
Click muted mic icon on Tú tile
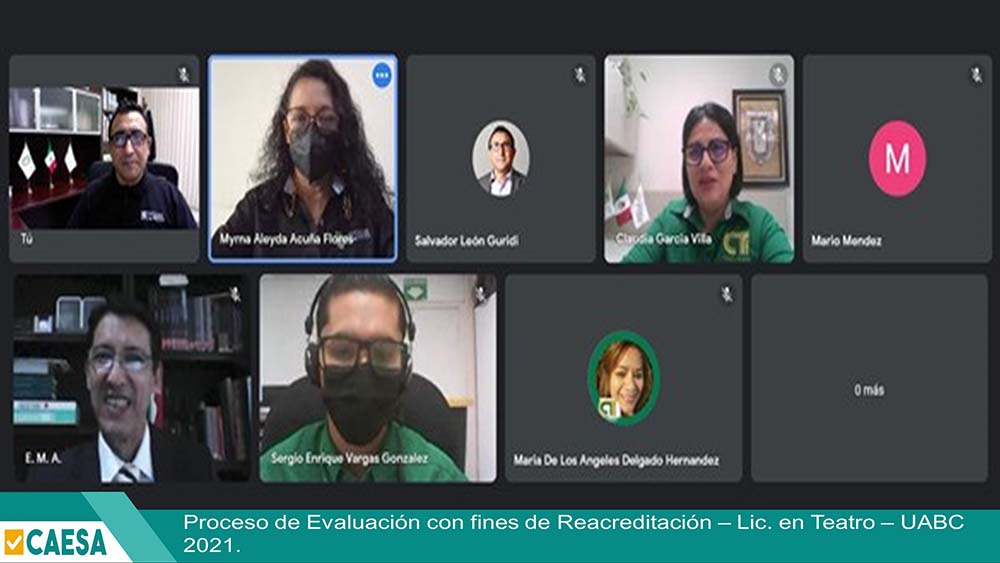(x=184, y=75)
